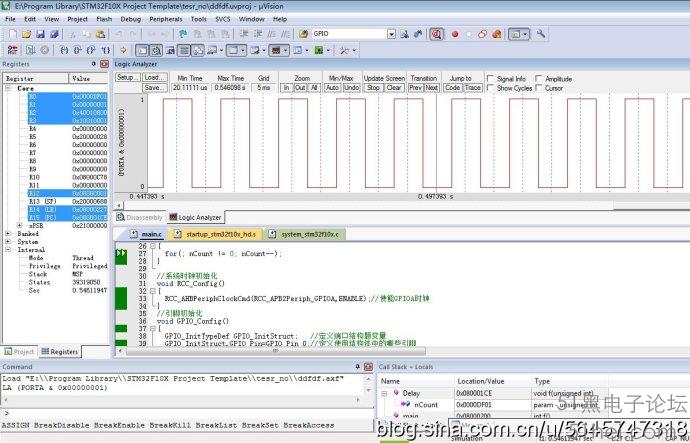
Task: Open the File menu
Action: point(10,19)
